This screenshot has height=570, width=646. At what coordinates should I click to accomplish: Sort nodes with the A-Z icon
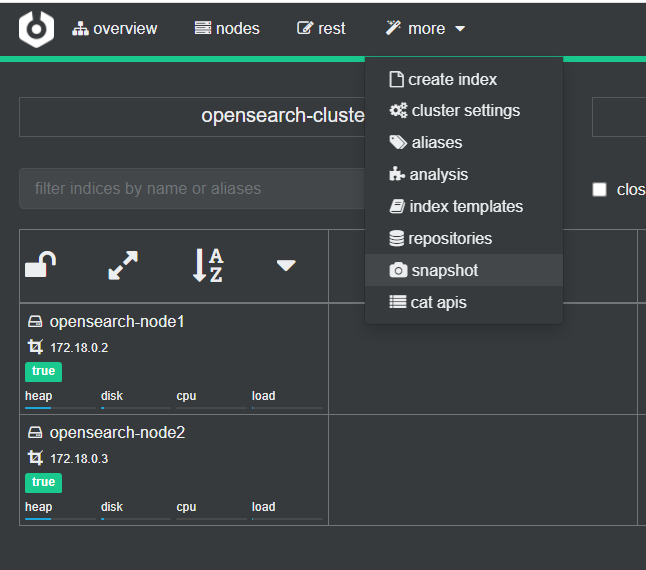(208, 265)
